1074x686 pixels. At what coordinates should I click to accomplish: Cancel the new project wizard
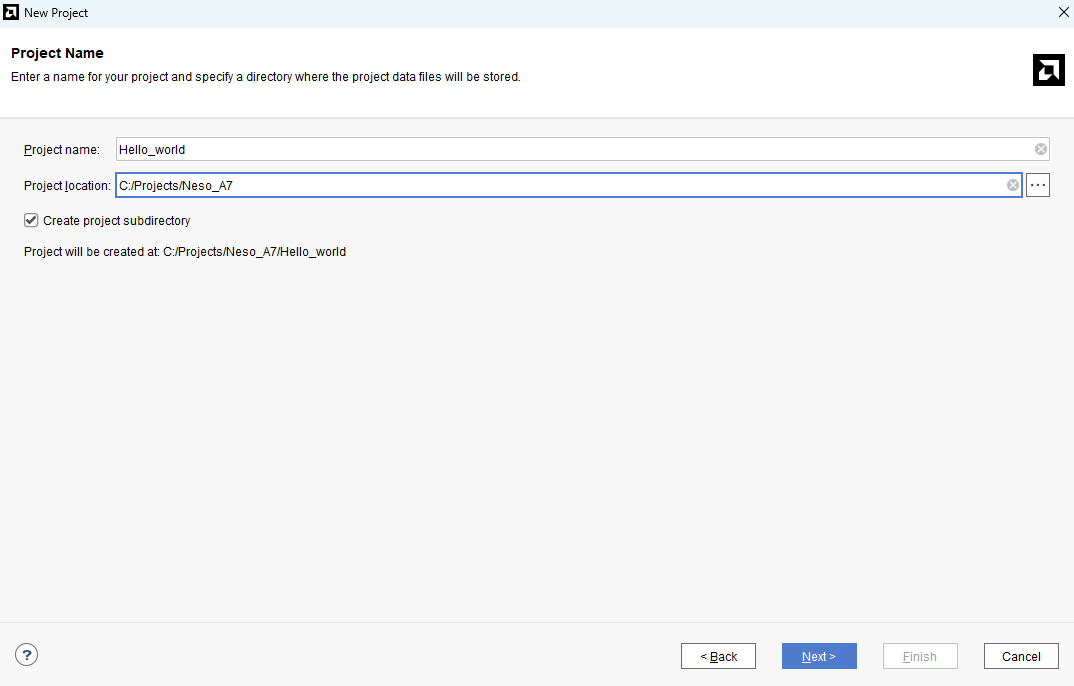1021,656
